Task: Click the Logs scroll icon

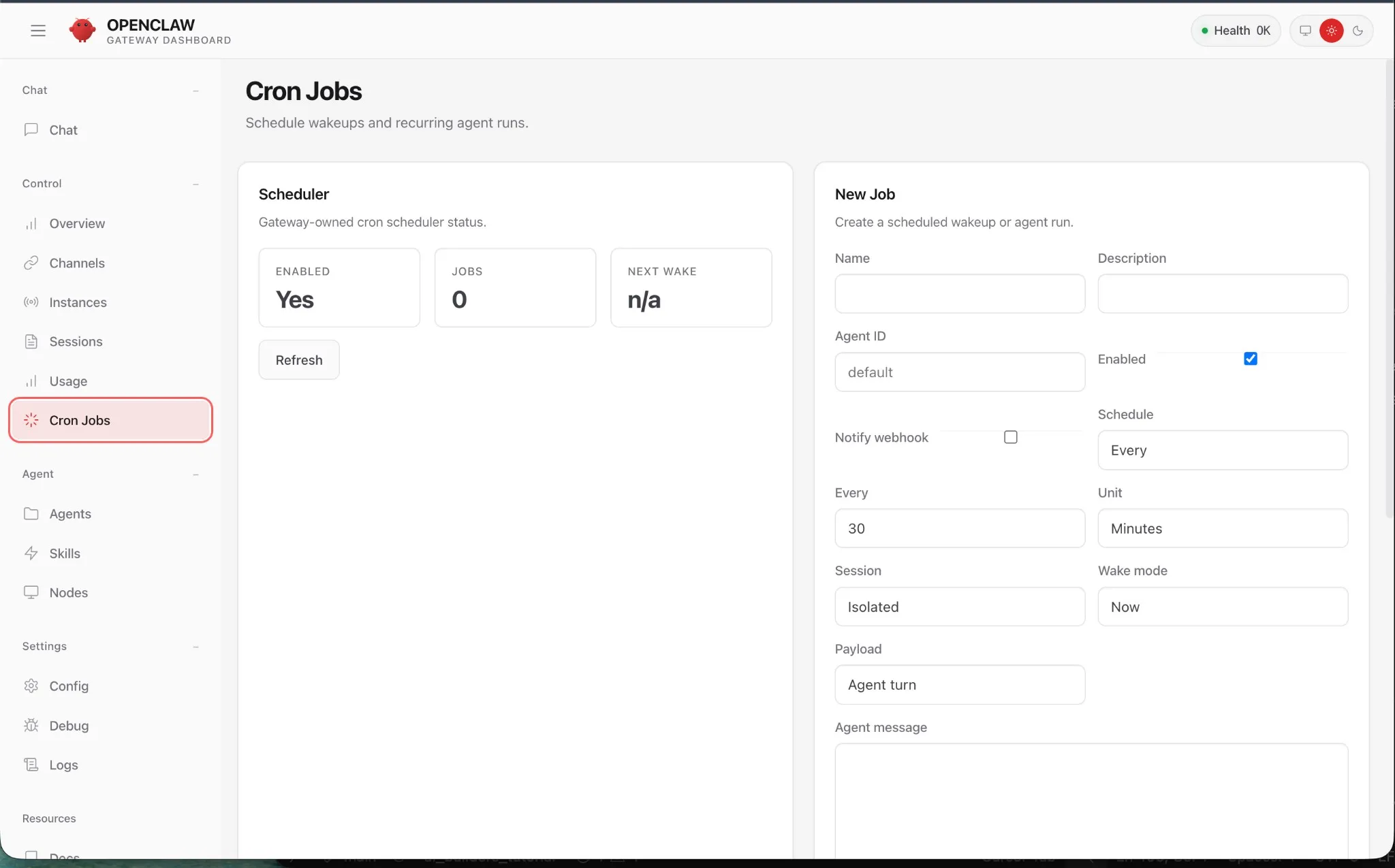Action: pyautogui.click(x=31, y=765)
